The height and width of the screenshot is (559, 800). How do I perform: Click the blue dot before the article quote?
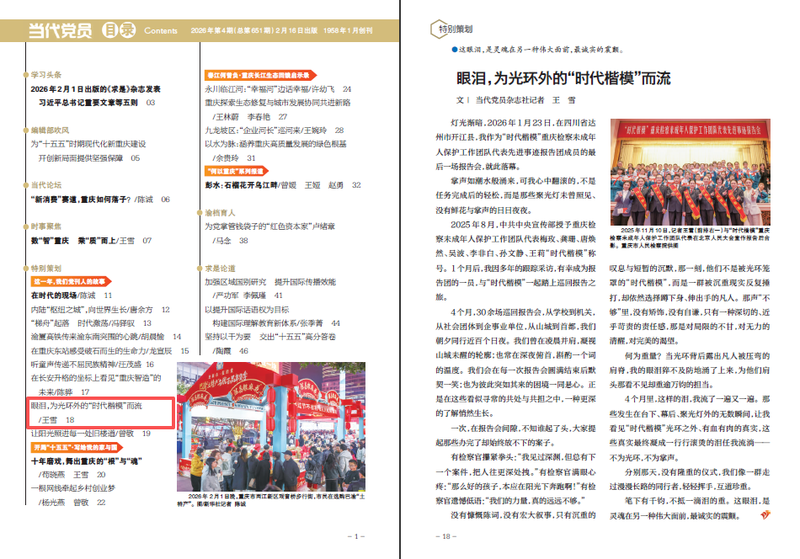click(452, 49)
